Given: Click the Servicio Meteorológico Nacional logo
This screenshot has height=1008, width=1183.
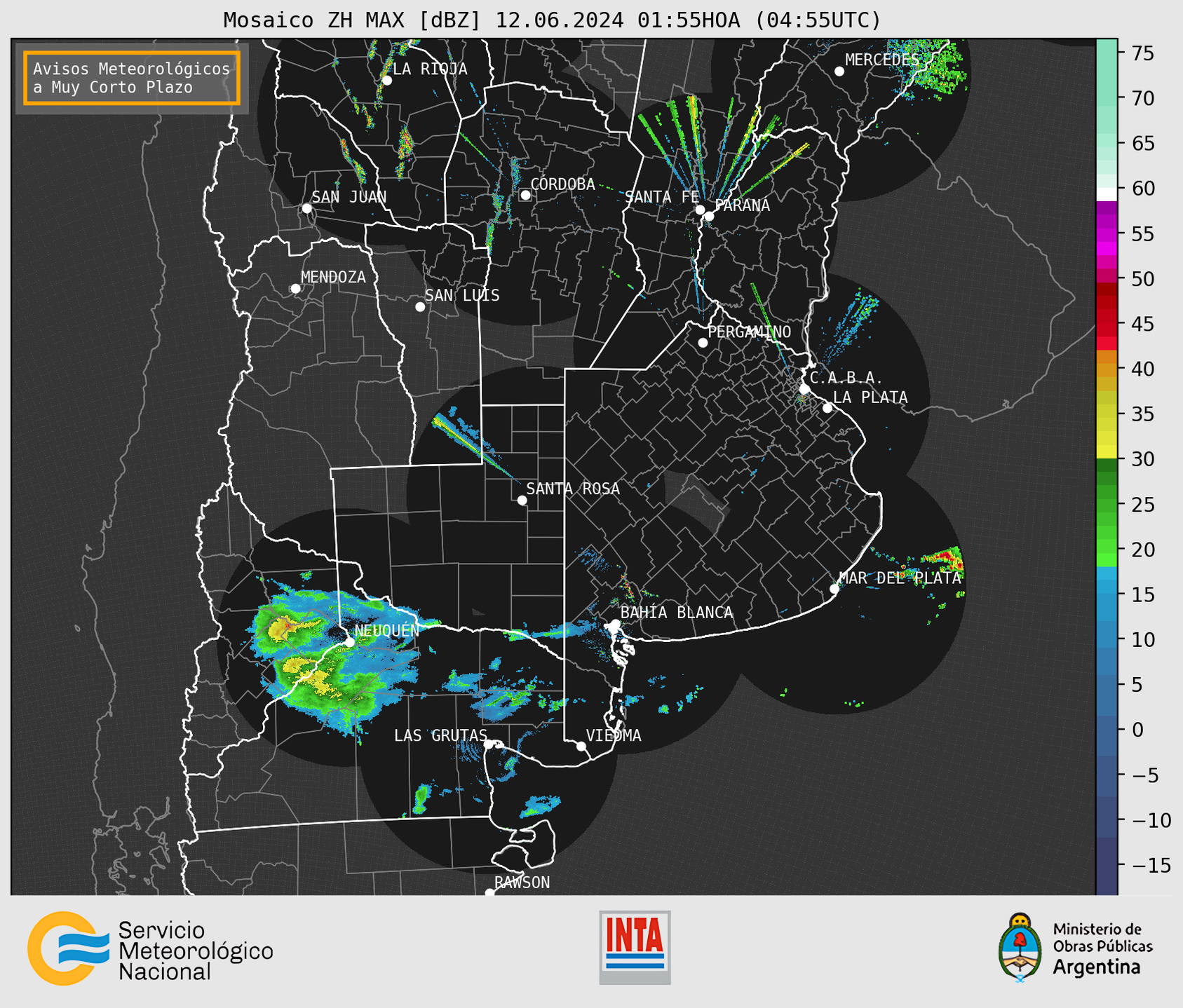Looking at the screenshot, I should pos(151,949).
